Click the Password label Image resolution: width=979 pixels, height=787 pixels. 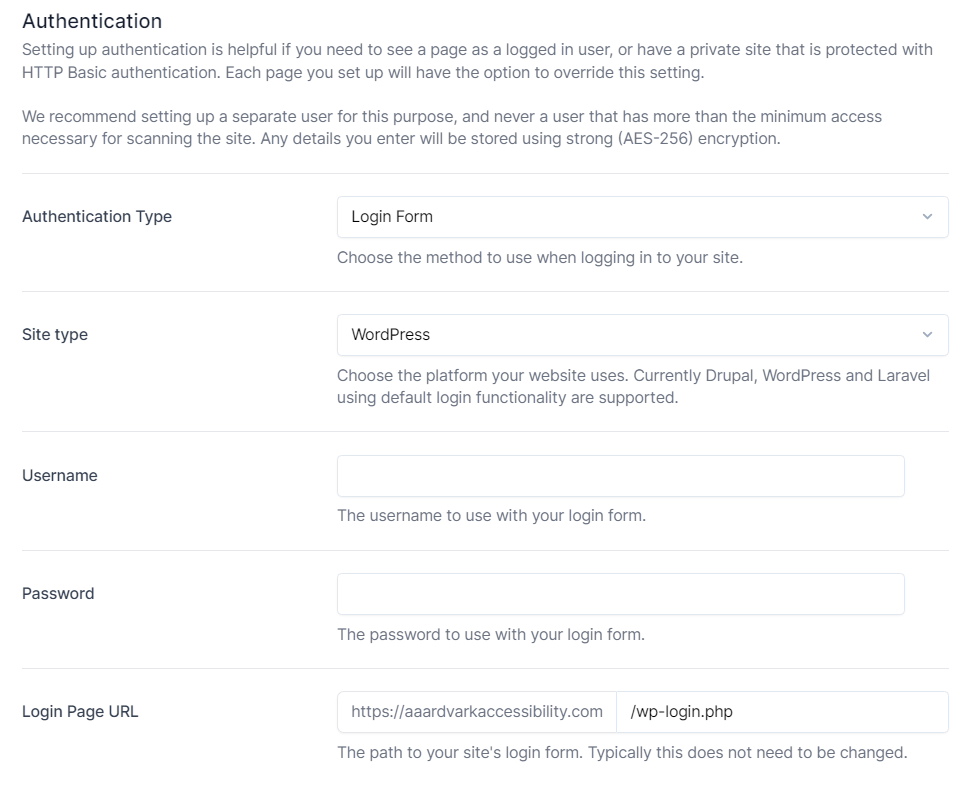[58, 594]
